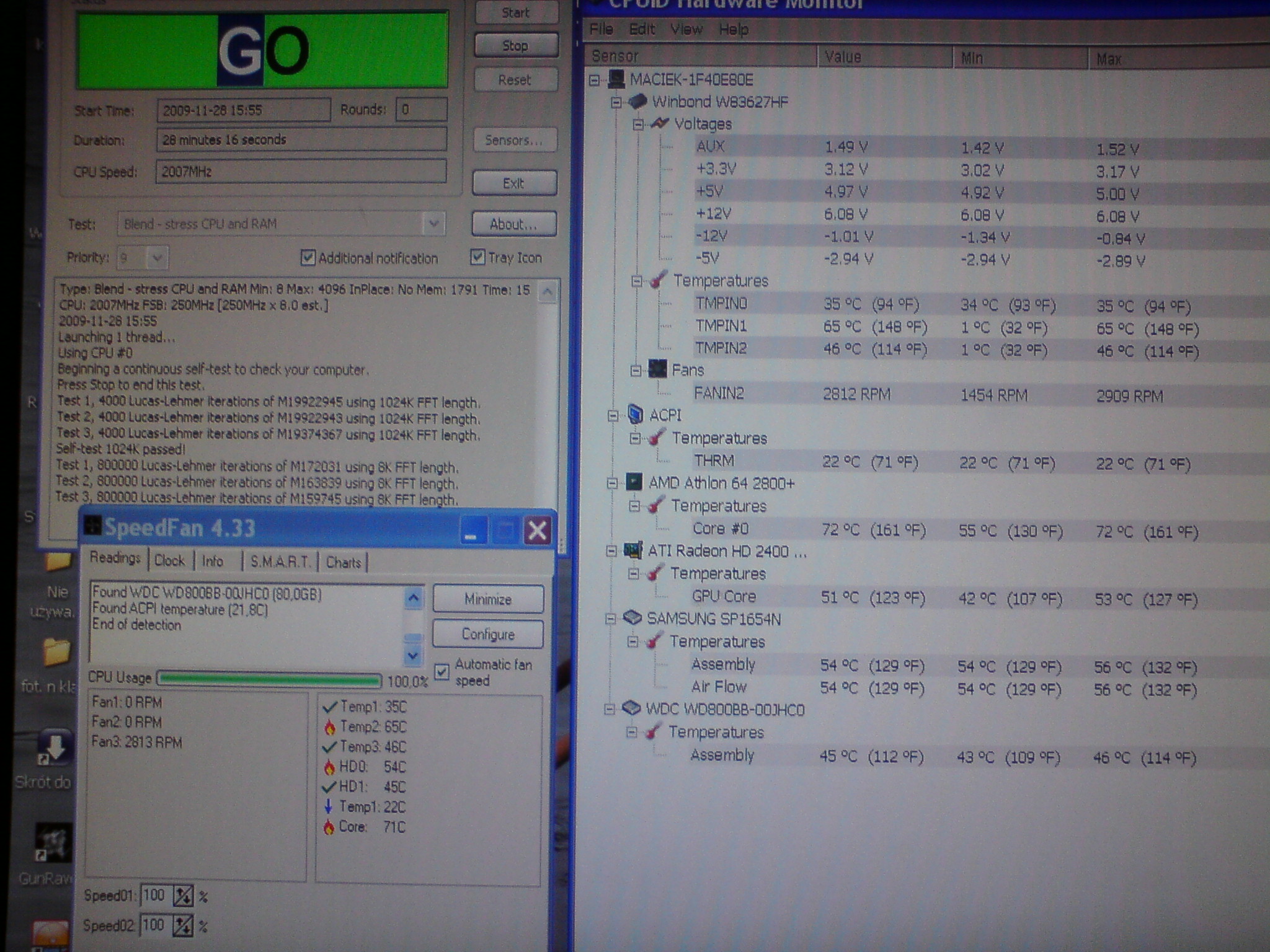This screenshot has width=1270, height=952.
Task: Click the Fans category icon
Action: click(657, 369)
